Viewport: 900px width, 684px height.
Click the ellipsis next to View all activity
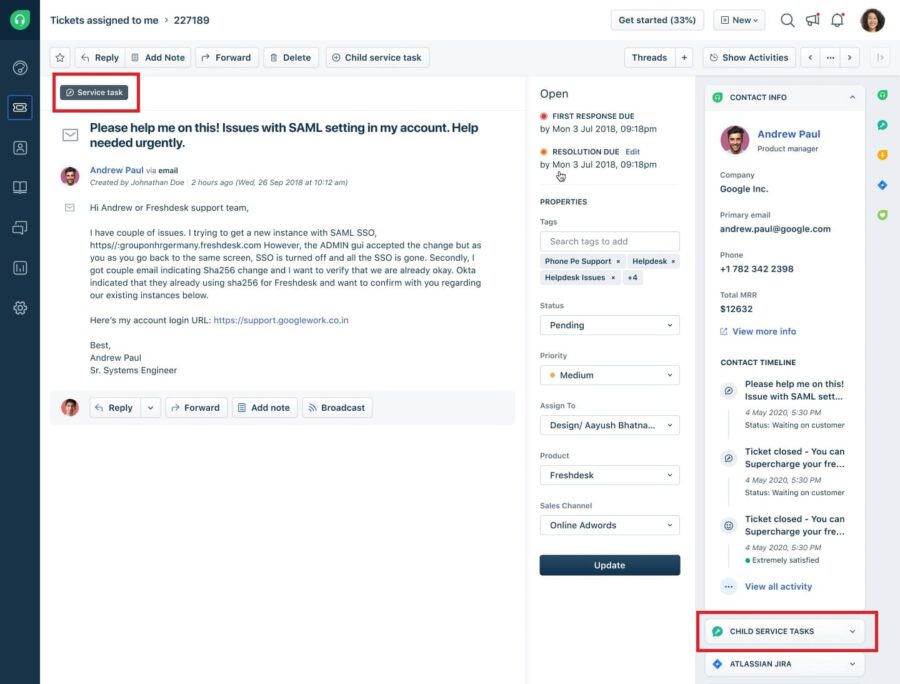(728, 586)
